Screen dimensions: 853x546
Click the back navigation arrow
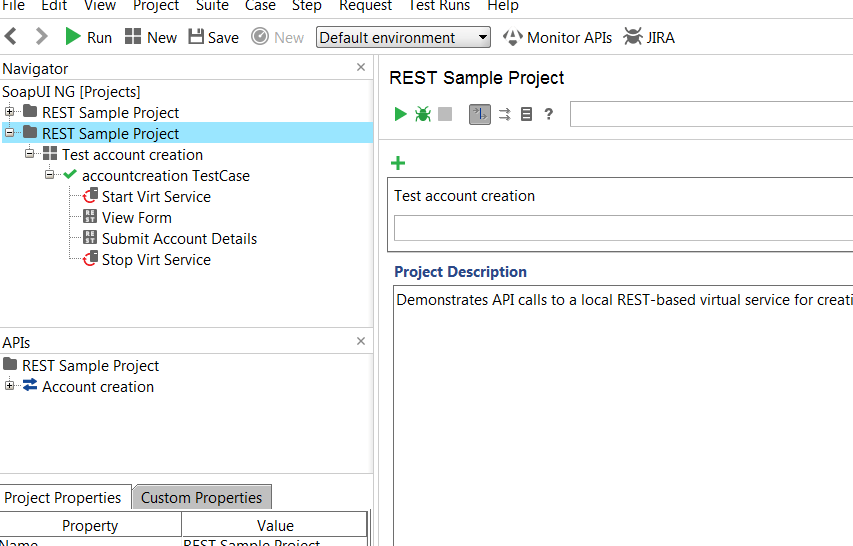(11, 37)
